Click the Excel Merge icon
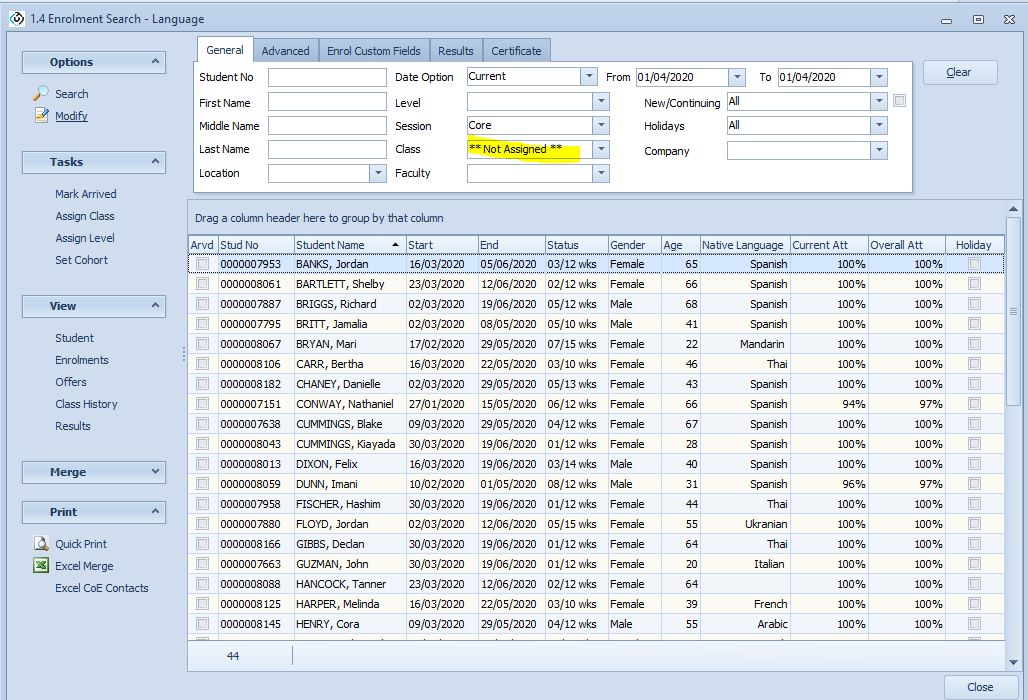1028x700 pixels. point(41,566)
